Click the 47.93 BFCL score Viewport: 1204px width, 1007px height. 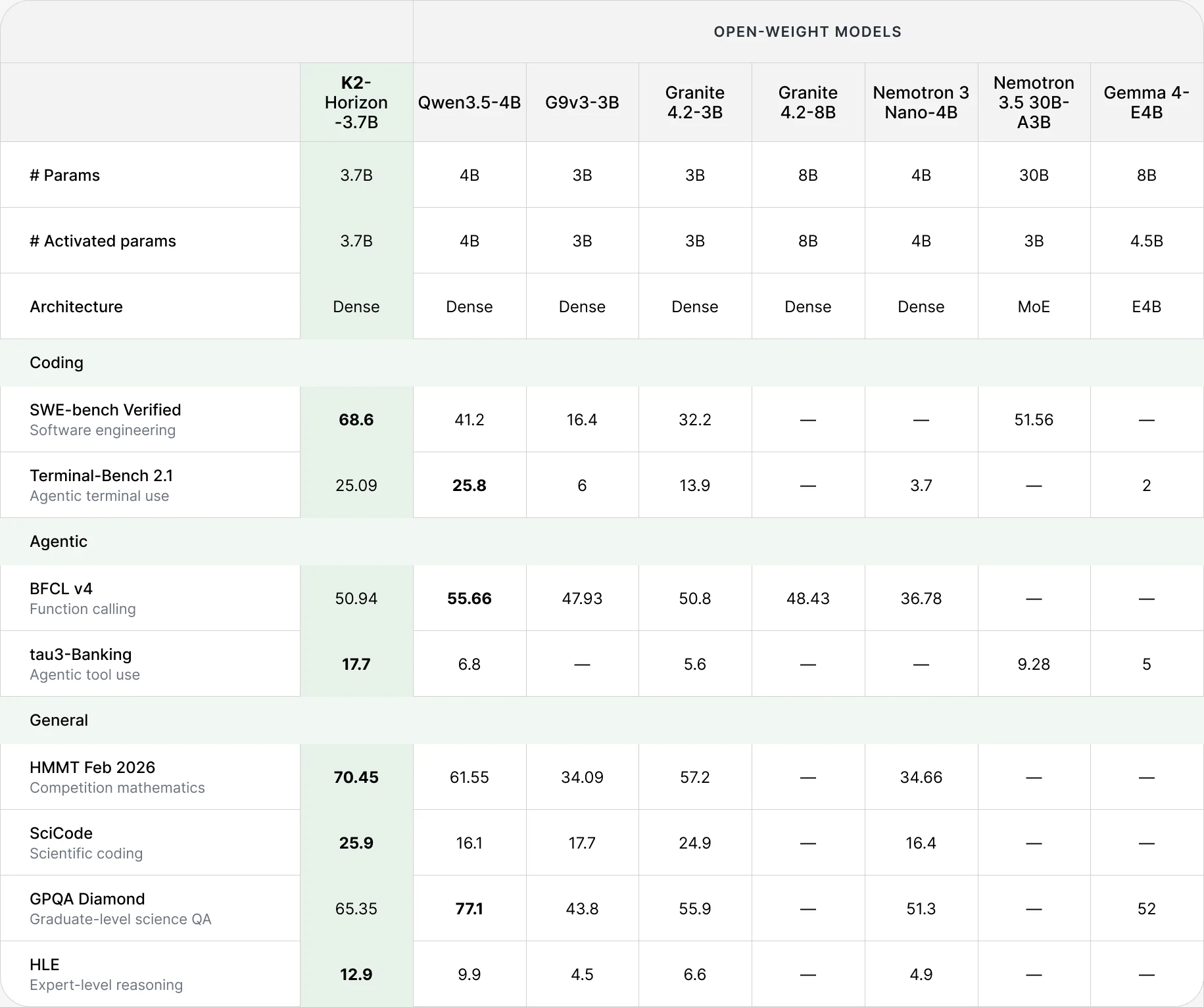tap(582, 599)
